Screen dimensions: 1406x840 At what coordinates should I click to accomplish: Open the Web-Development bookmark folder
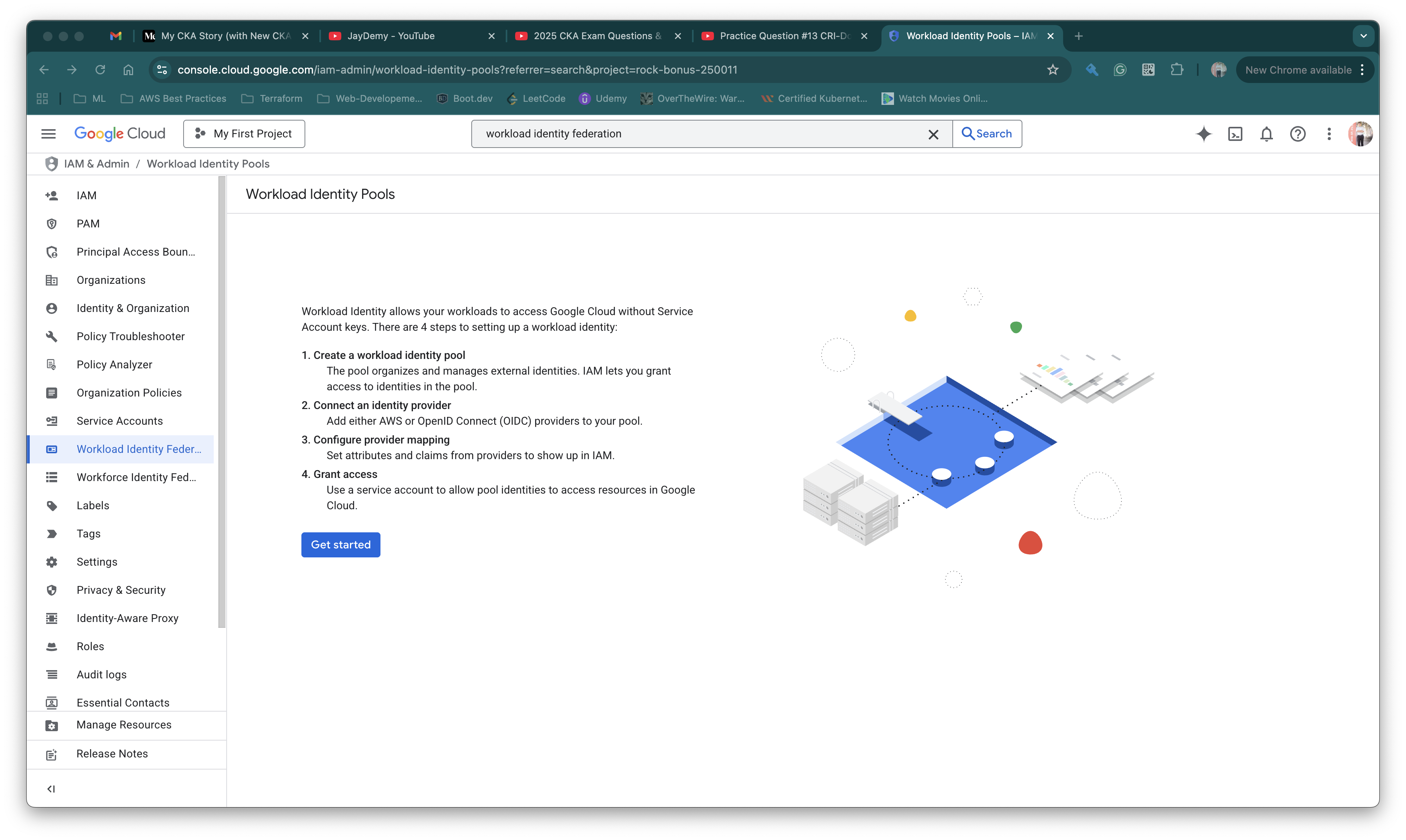point(370,99)
